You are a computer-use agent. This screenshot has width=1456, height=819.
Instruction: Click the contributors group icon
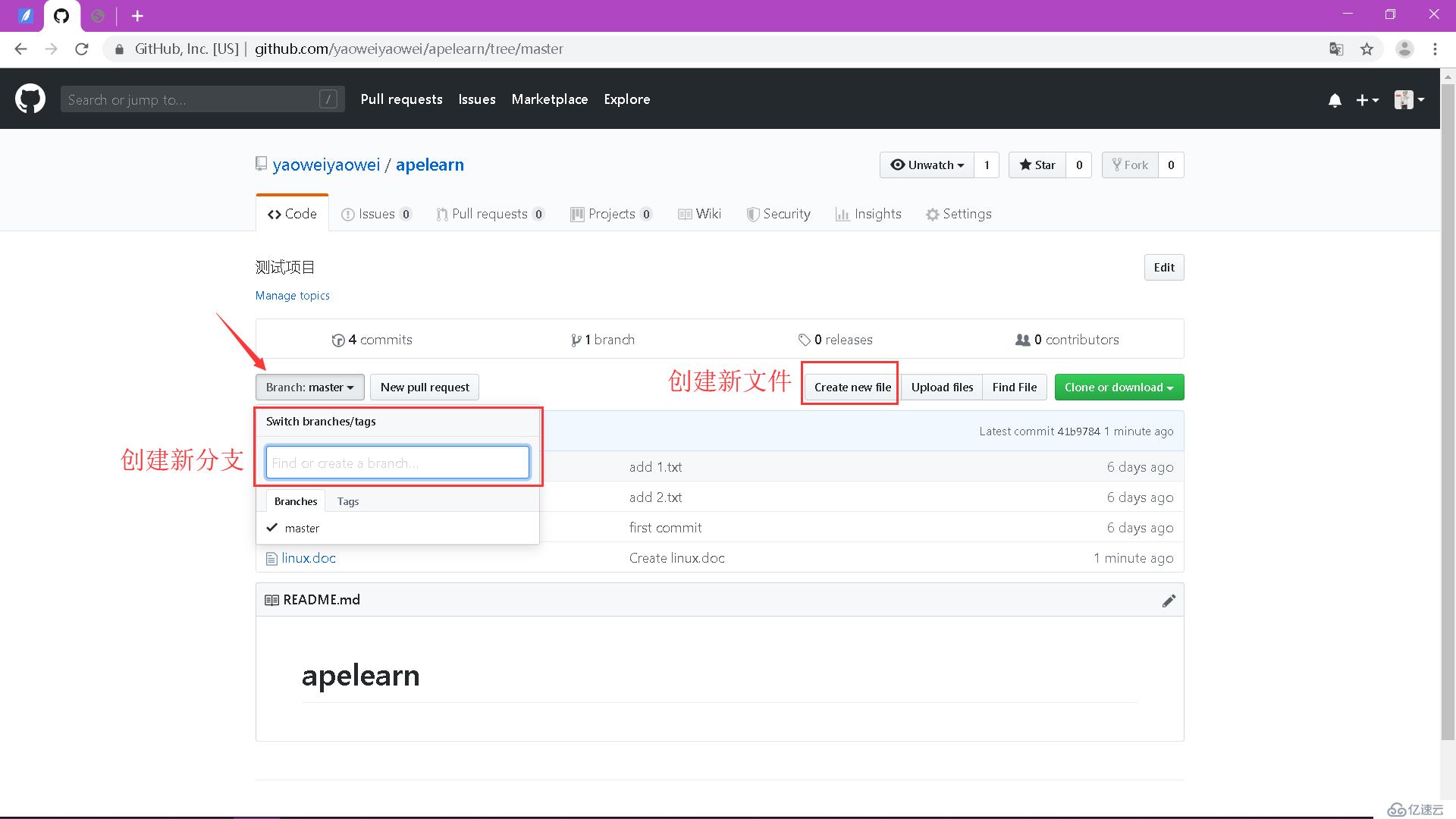(1022, 339)
